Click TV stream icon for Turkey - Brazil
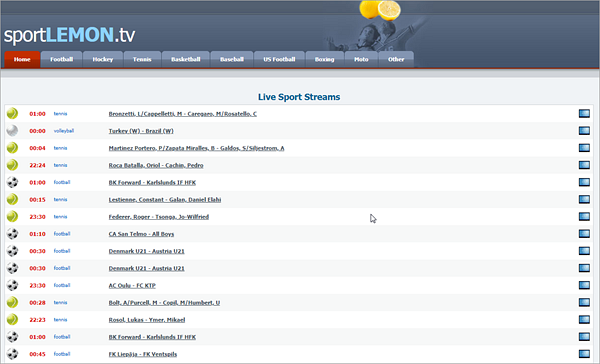 [584, 131]
